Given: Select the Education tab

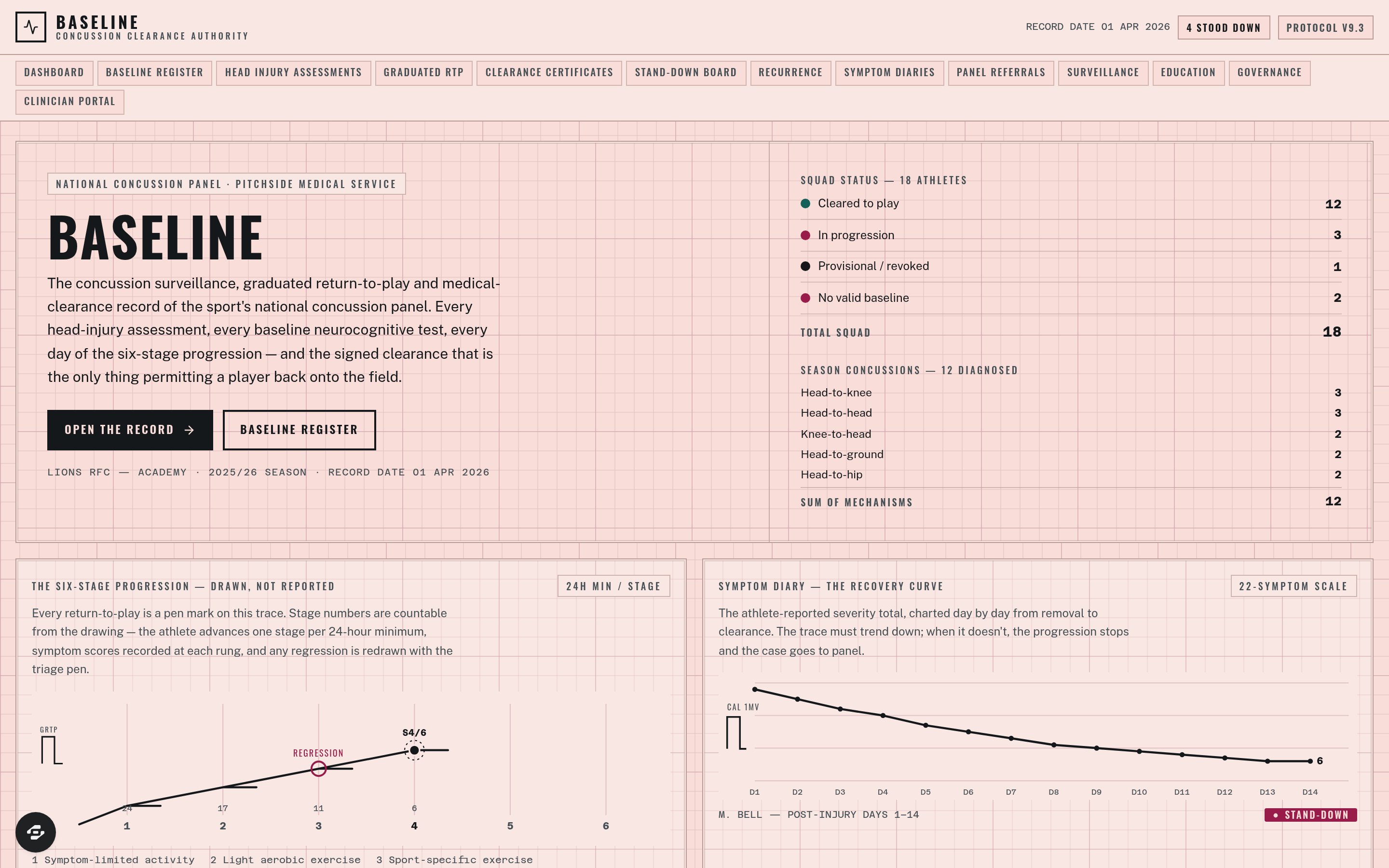Looking at the screenshot, I should pyautogui.click(x=1188, y=73).
